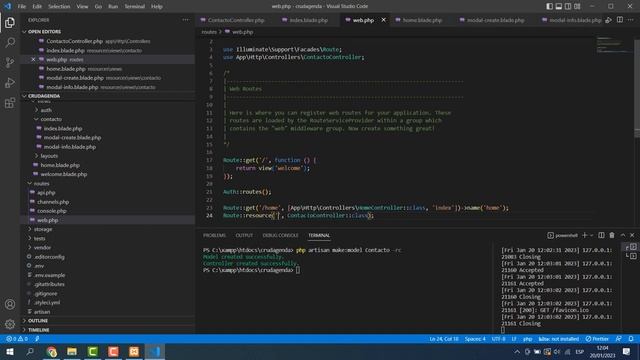Maximize the panel with up chevron
Viewport: 640px width, 360px height.
622,235
